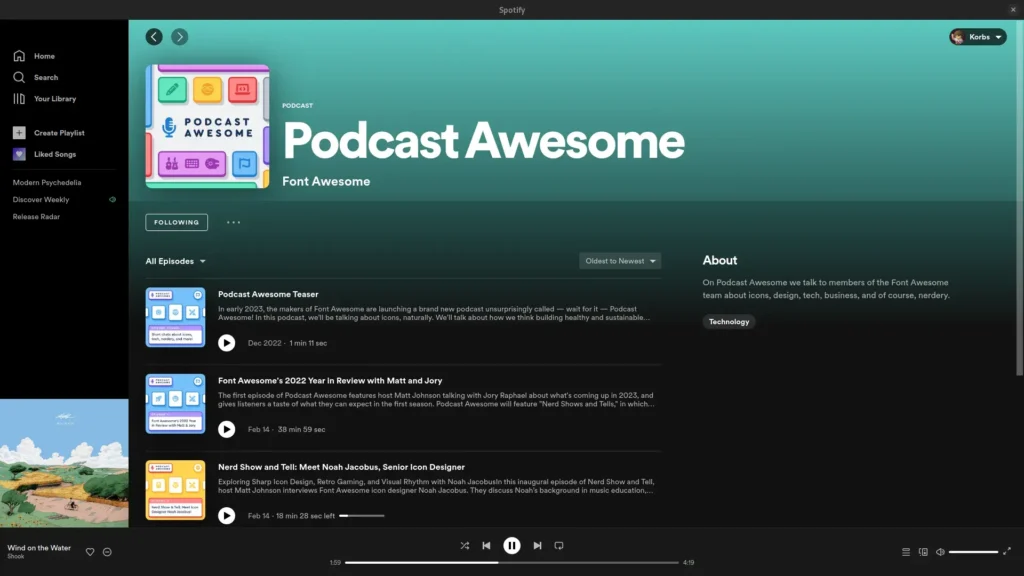Image resolution: width=1024 pixels, height=576 pixels.
Task: Connect to a device
Action: [x=922, y=551]
